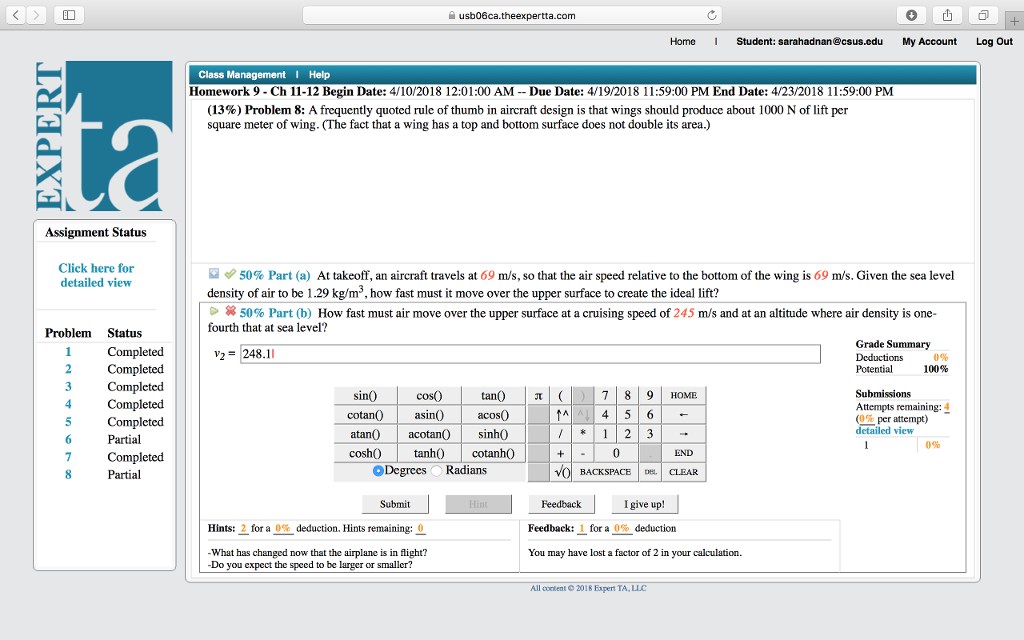
Task: Select Degrees angle mode
Action: tap(378, 471)
